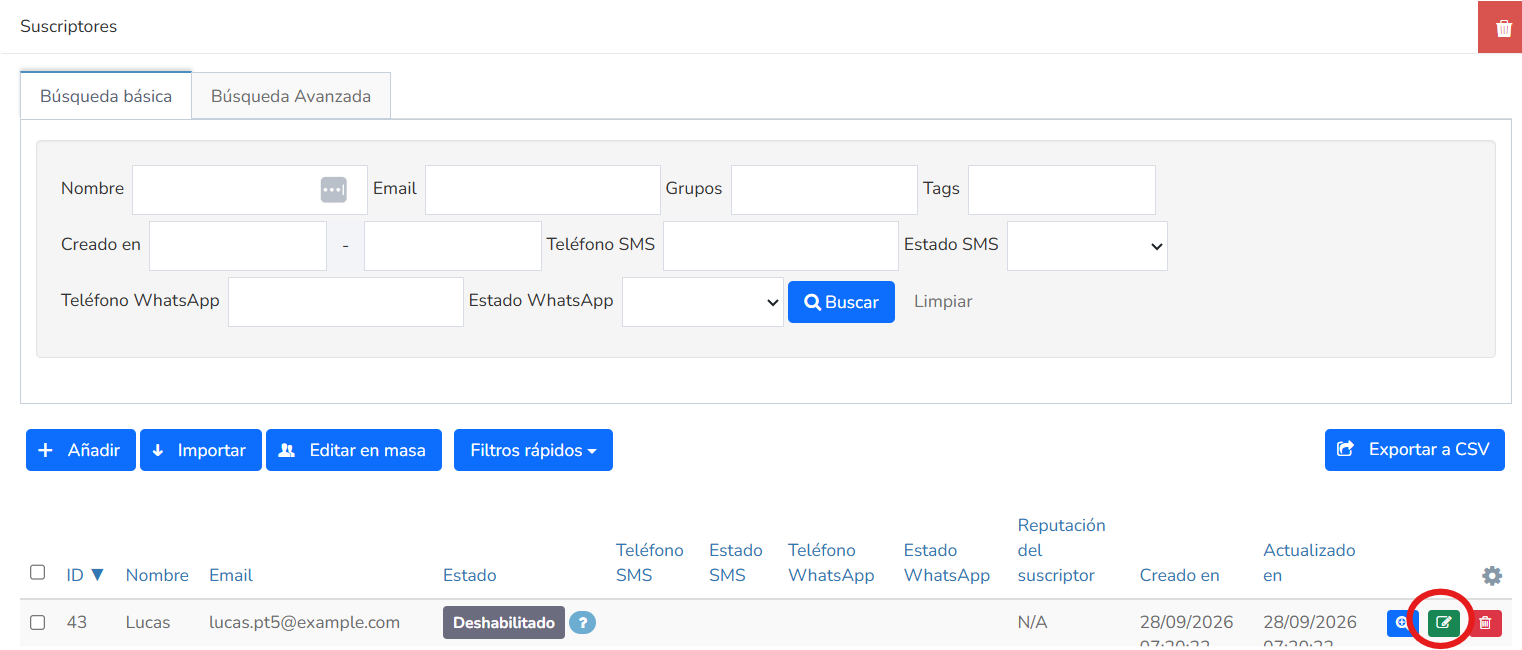Image resolution: width=1522 pixels, height=650 pixels.
Task: Click Exportar a CSV button
Action: 1415,449
